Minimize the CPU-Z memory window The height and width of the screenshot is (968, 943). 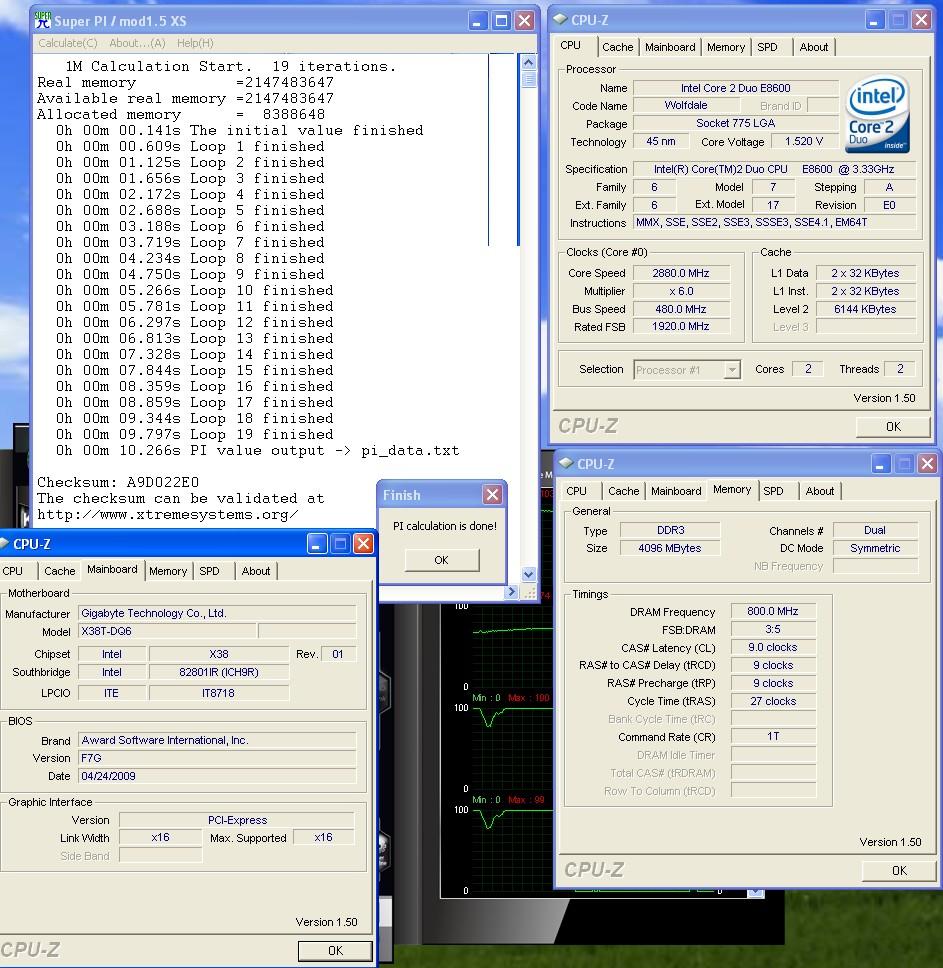tap(880, 464)
